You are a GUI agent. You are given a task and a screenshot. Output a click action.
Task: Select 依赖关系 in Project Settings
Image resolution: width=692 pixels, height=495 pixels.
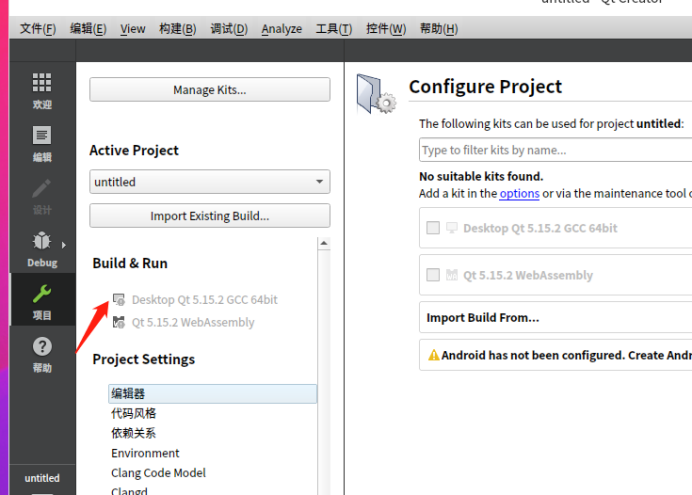click(134, 433)
